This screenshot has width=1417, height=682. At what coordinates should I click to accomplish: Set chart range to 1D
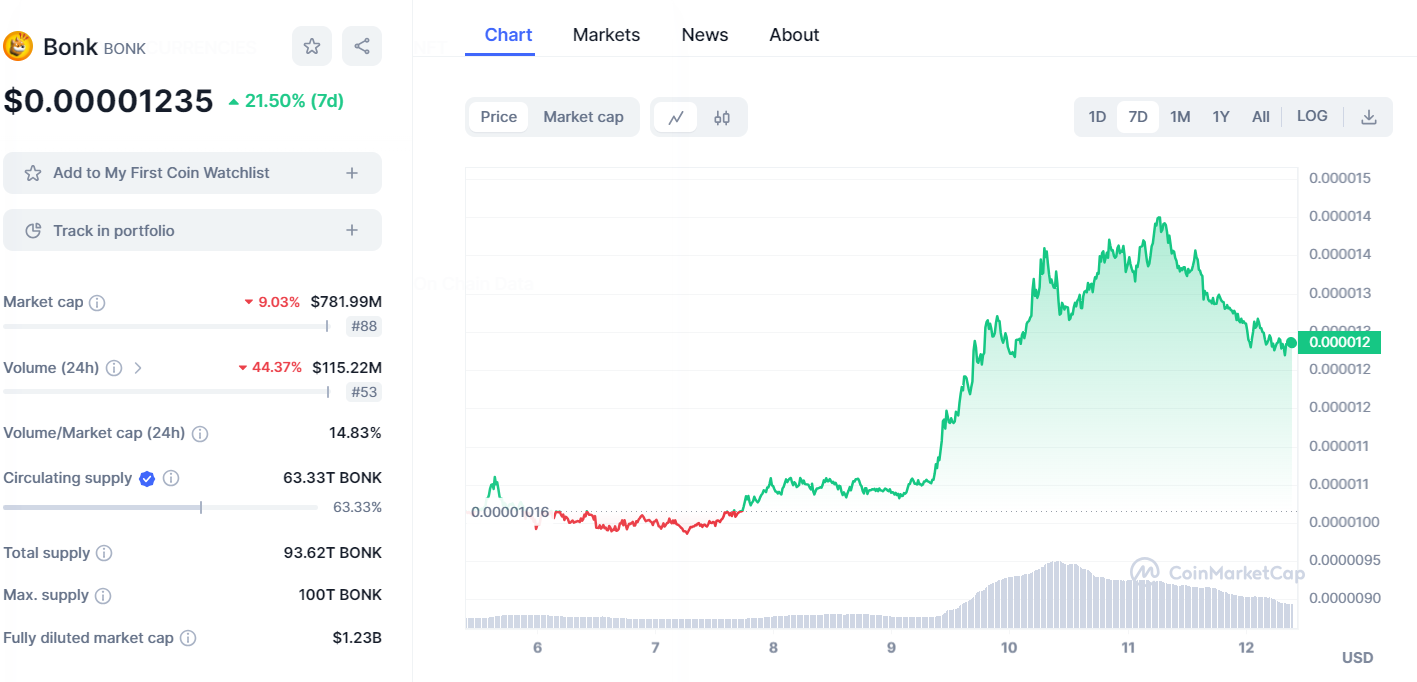[x=1097, y=117]
